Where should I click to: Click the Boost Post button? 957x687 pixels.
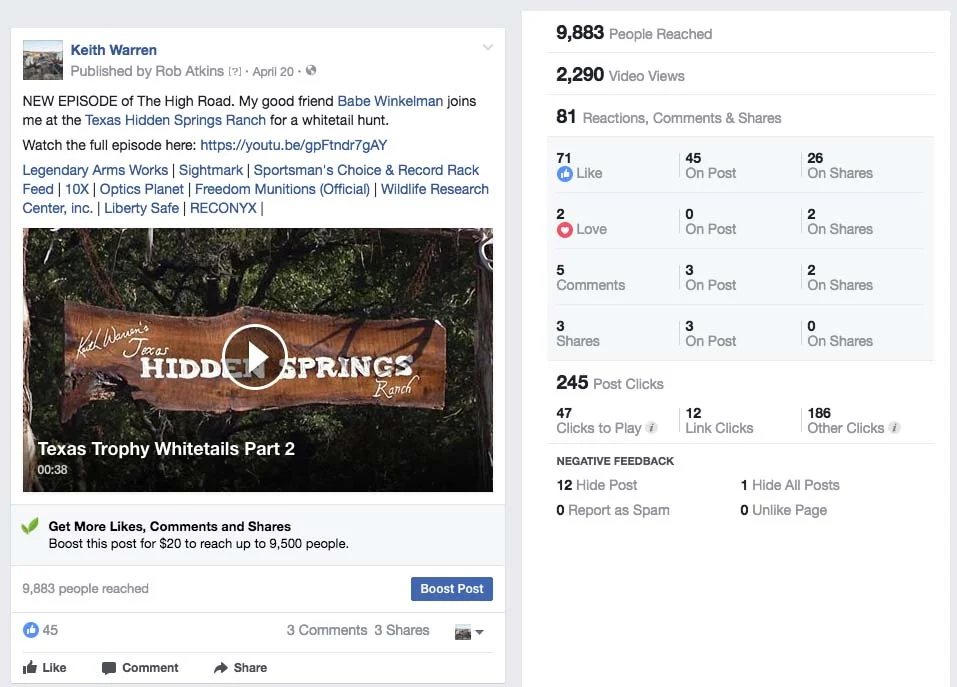click(x=452, y=589)
